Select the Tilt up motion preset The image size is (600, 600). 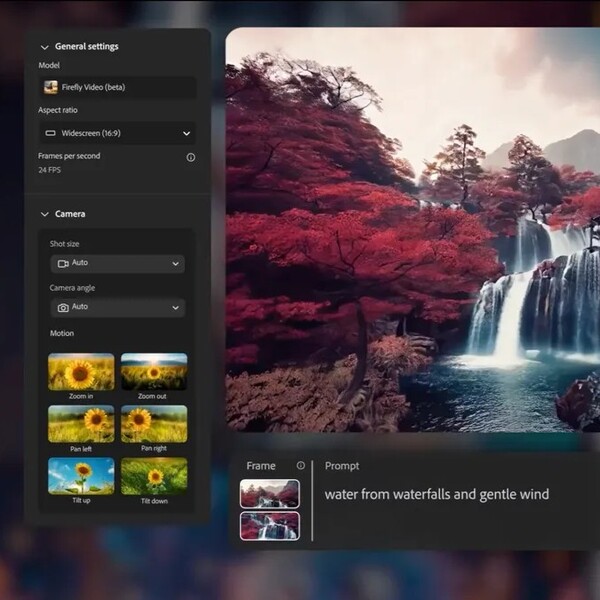(81, 476)
